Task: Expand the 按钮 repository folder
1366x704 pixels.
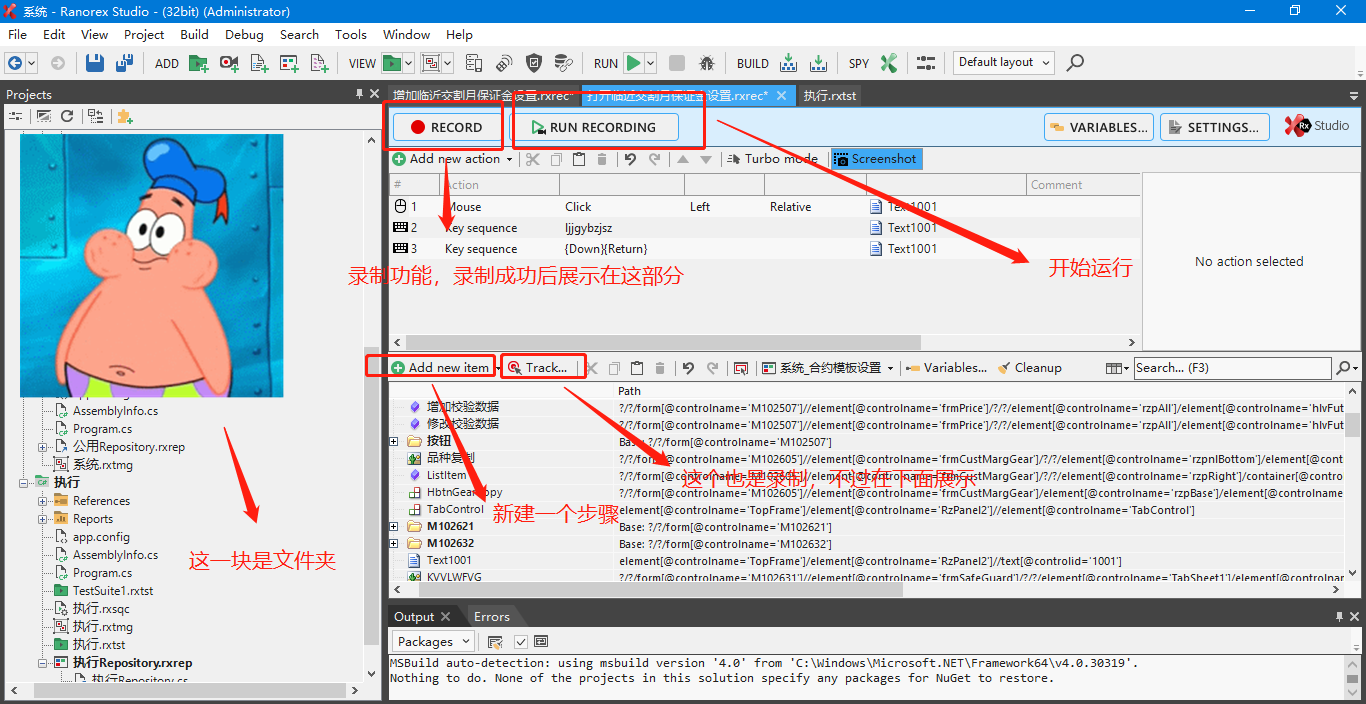Action: pyautogui.click(x=395, y=442)
